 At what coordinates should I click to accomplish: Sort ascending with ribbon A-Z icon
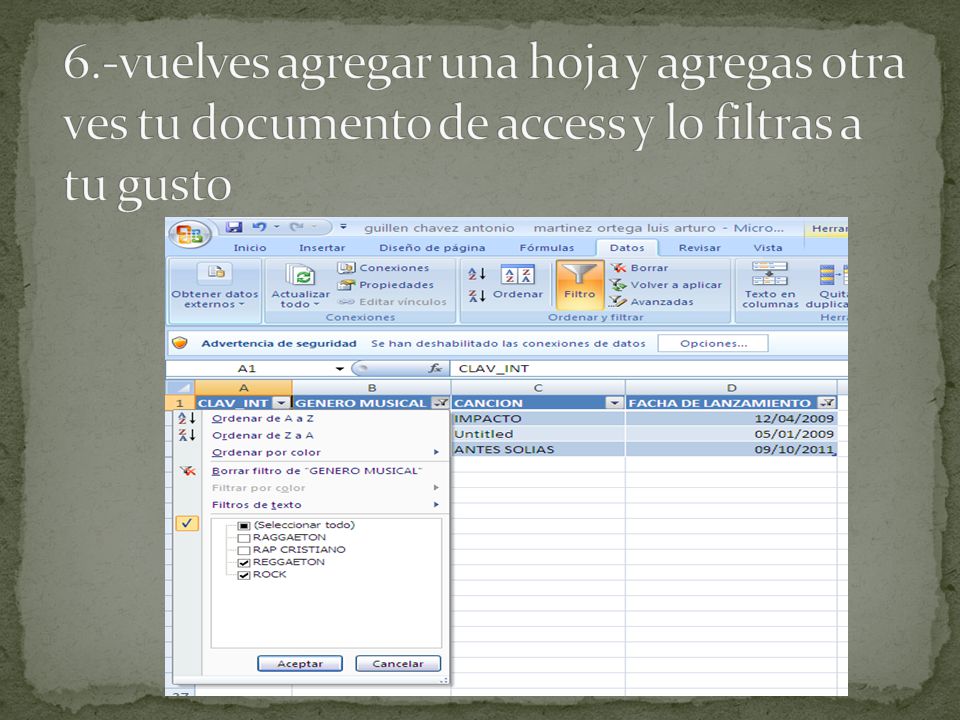477,274
